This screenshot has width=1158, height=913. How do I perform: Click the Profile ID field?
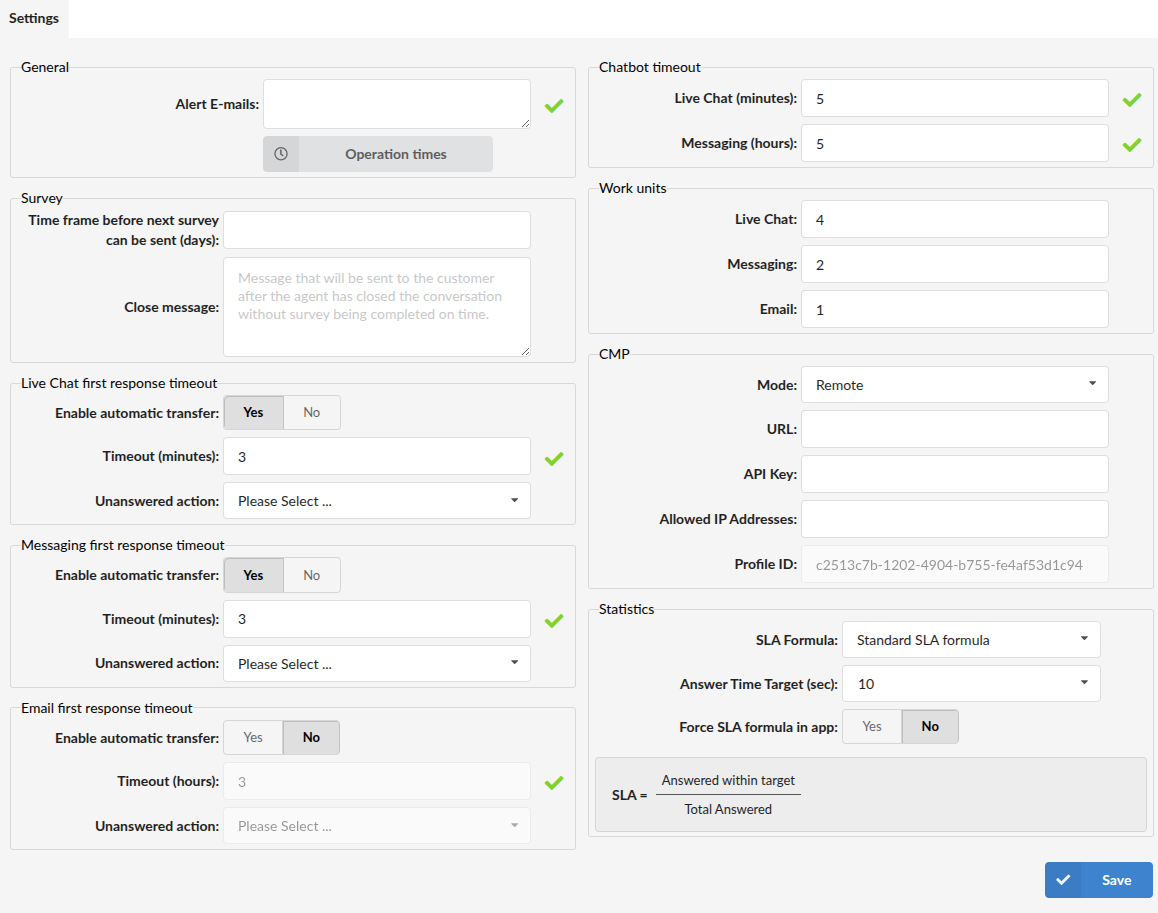(x=954, y=564)
